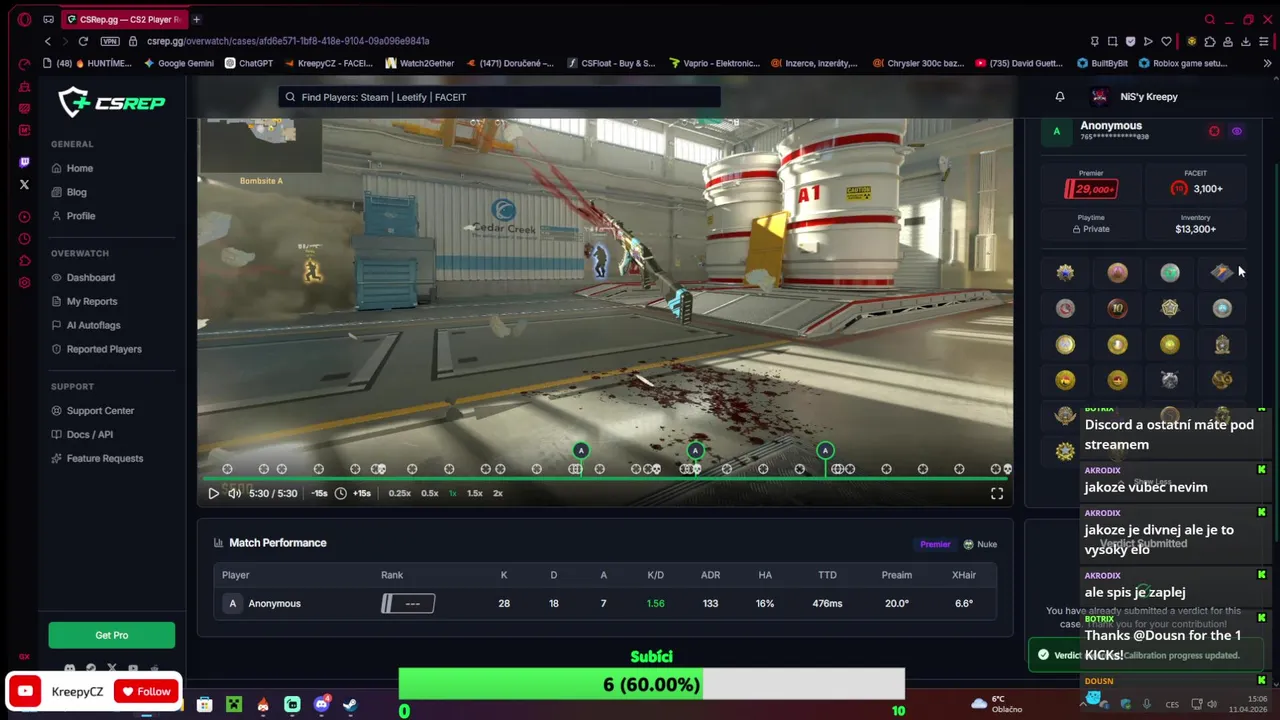
Task: Click the green replay progress bar
Action: 605,479
